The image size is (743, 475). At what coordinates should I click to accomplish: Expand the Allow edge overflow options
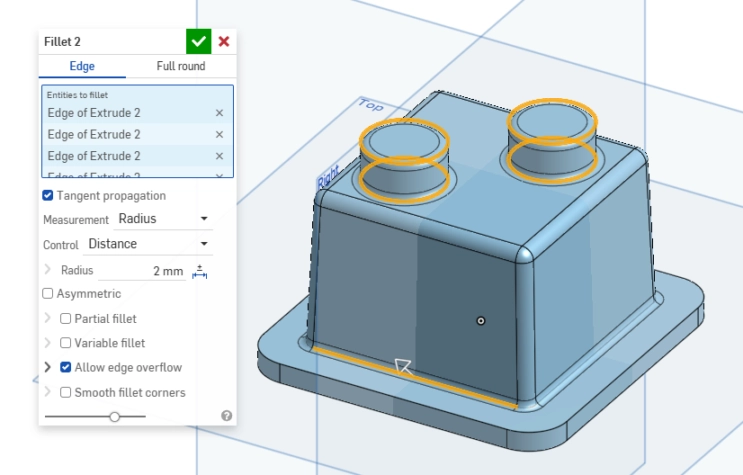[x=47, y=367]
